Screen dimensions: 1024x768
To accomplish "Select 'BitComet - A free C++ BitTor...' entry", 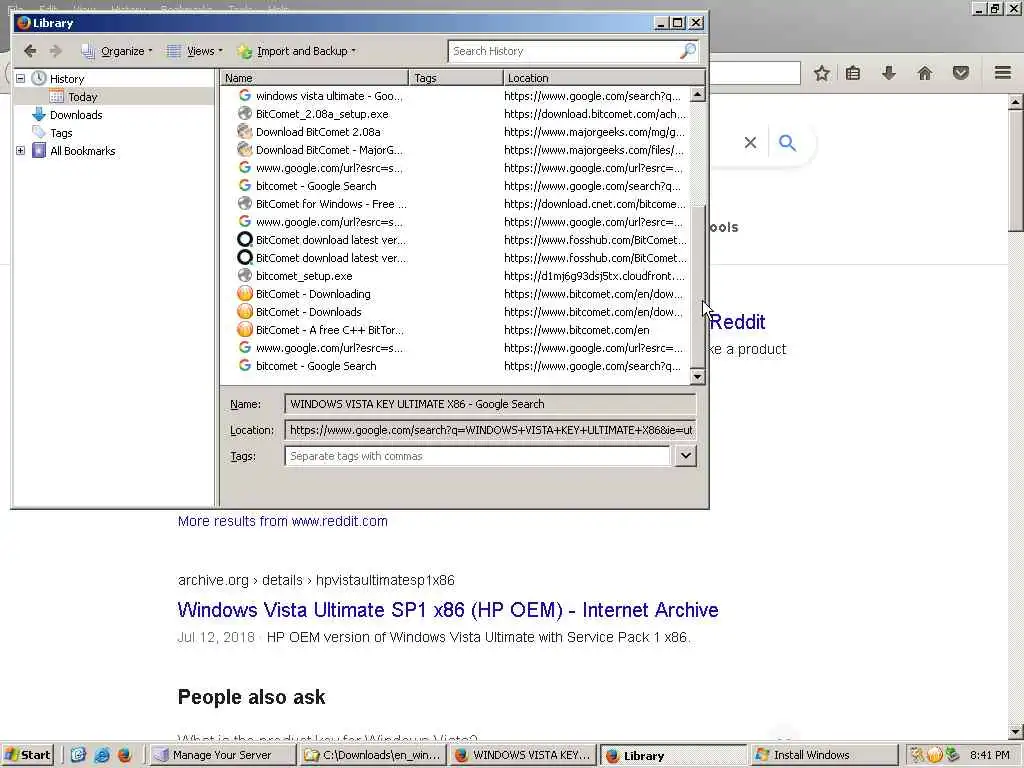I will (329, 330).
